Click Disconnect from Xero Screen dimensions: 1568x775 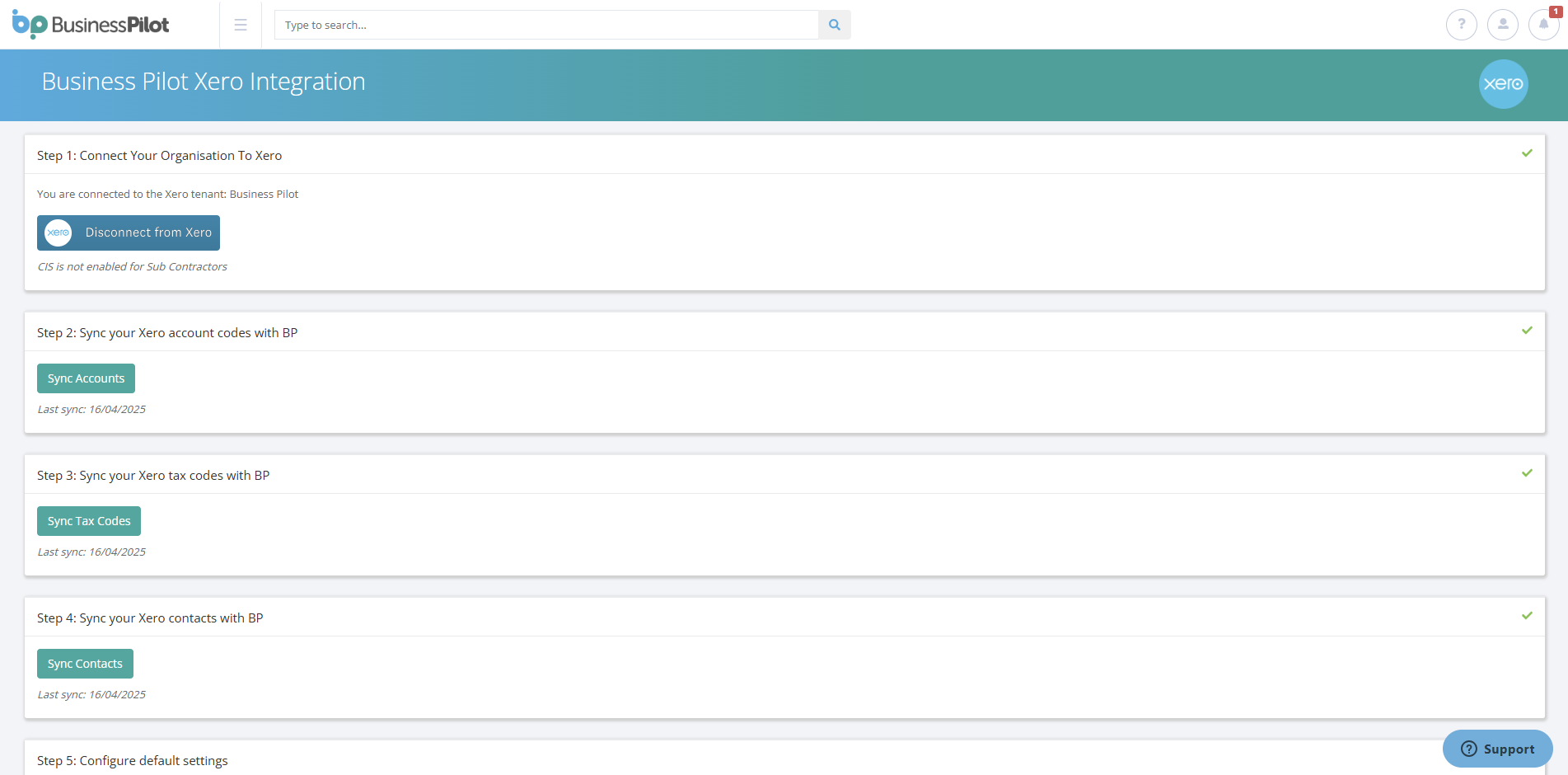[128, 233]
